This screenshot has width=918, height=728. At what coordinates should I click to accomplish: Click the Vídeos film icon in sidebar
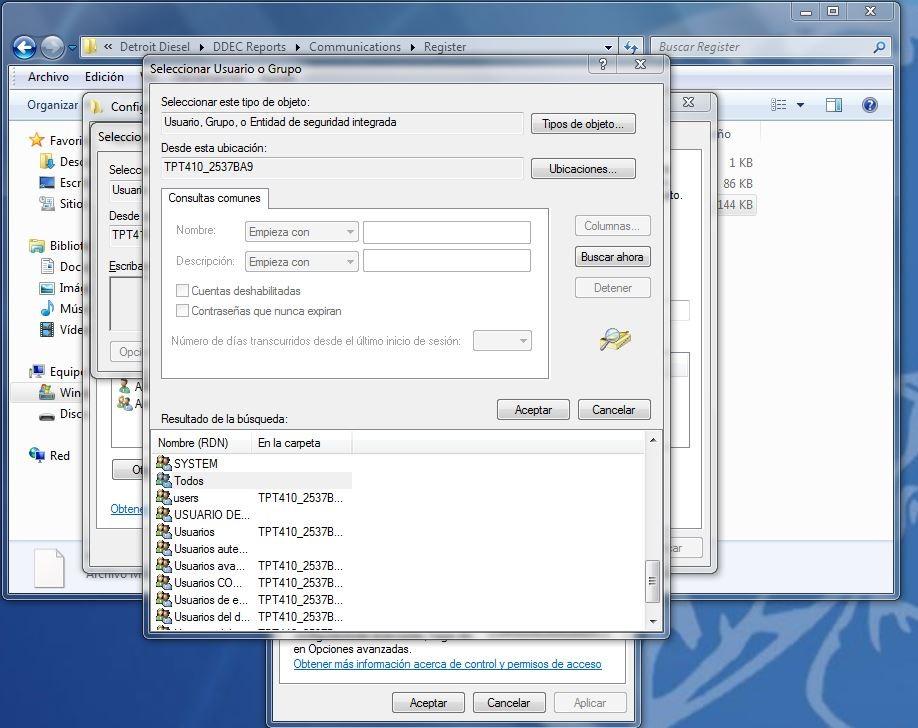tap(47, 330)
